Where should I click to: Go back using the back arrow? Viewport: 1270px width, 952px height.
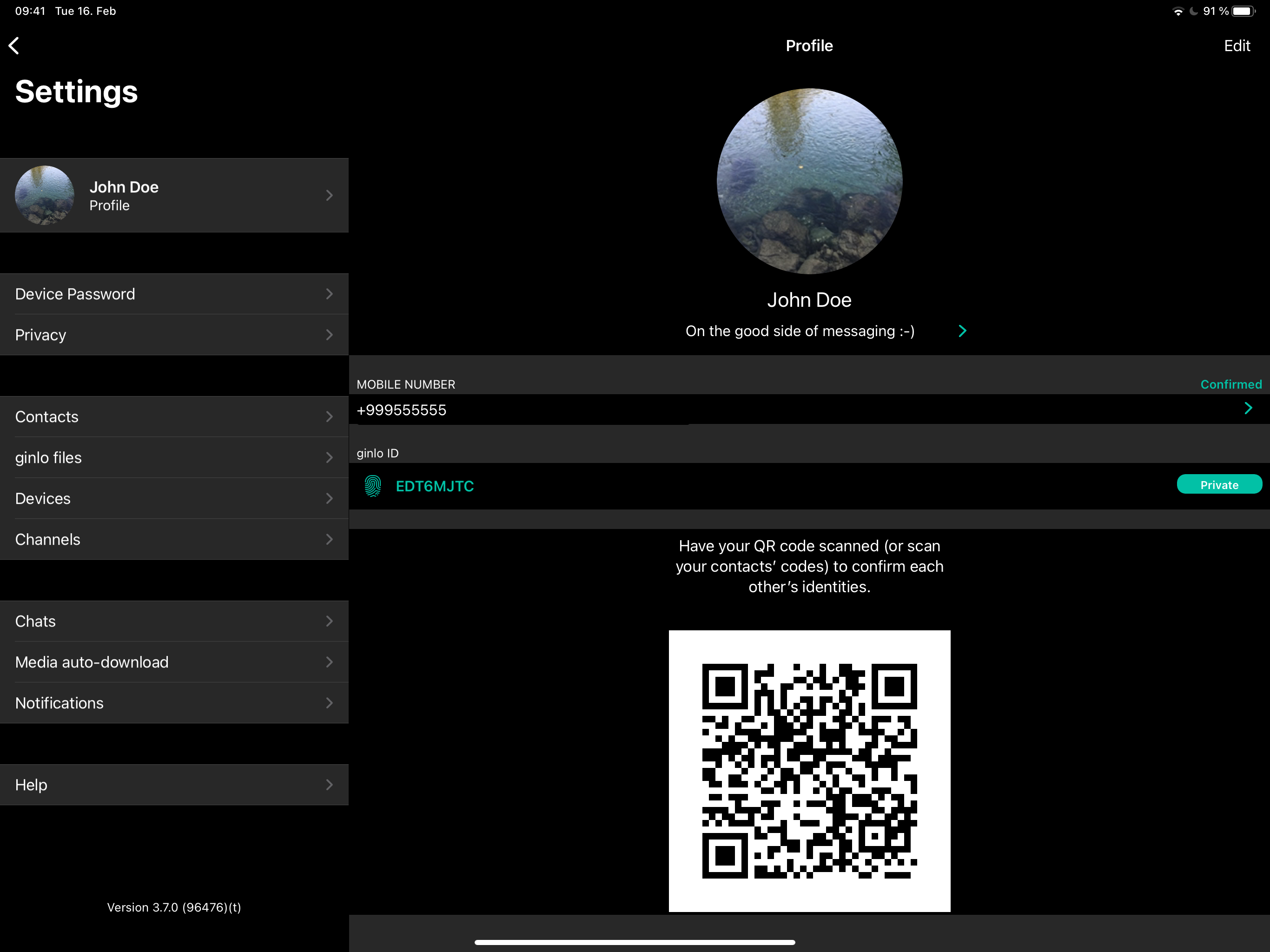tap(14, 46)
